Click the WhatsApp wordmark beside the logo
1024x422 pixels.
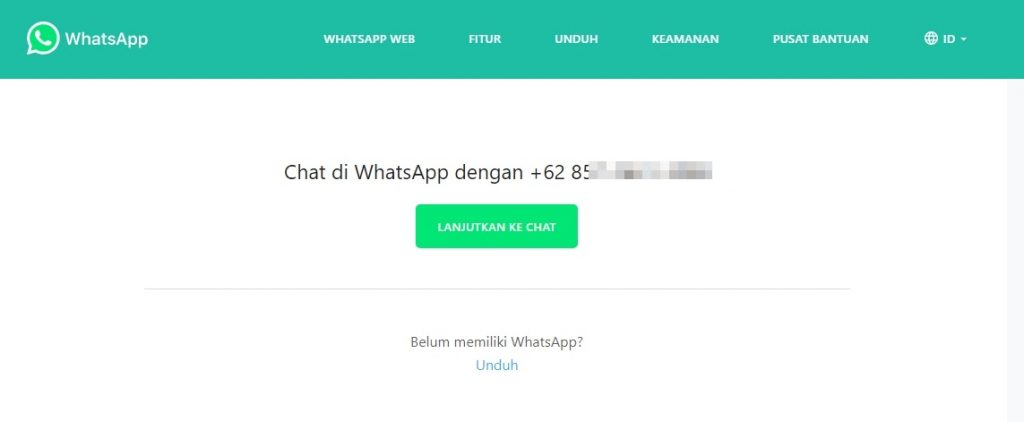pyautogui.click(x=106, y=39)
